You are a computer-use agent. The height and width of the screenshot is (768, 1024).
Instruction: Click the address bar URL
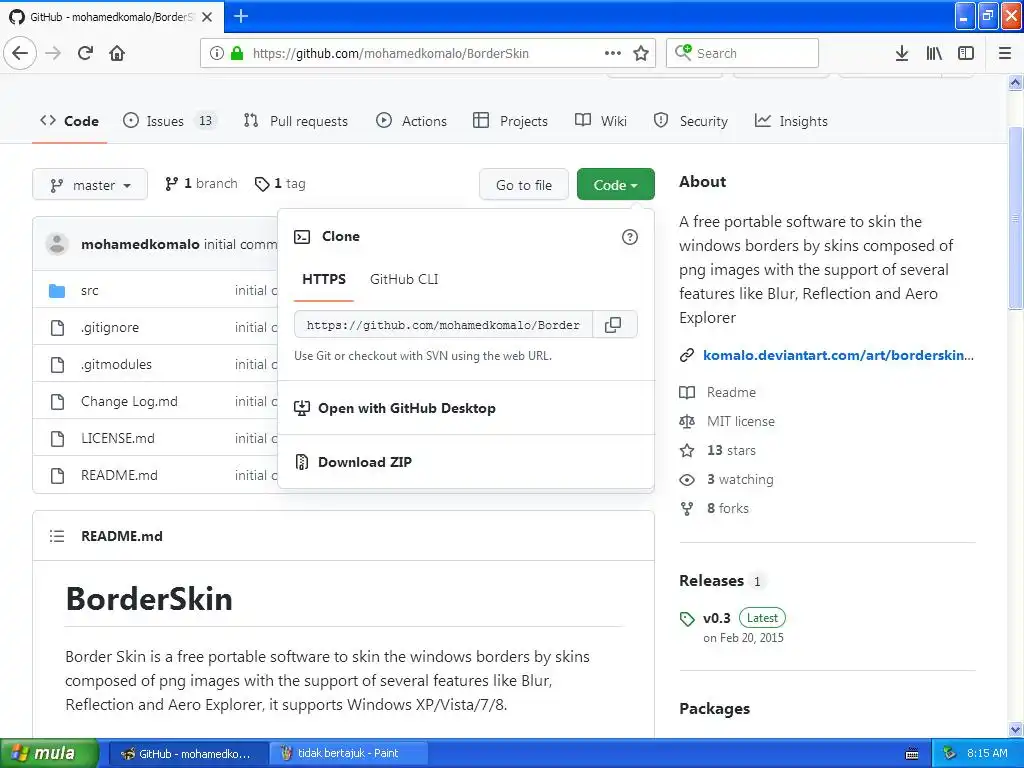[391, 54]
